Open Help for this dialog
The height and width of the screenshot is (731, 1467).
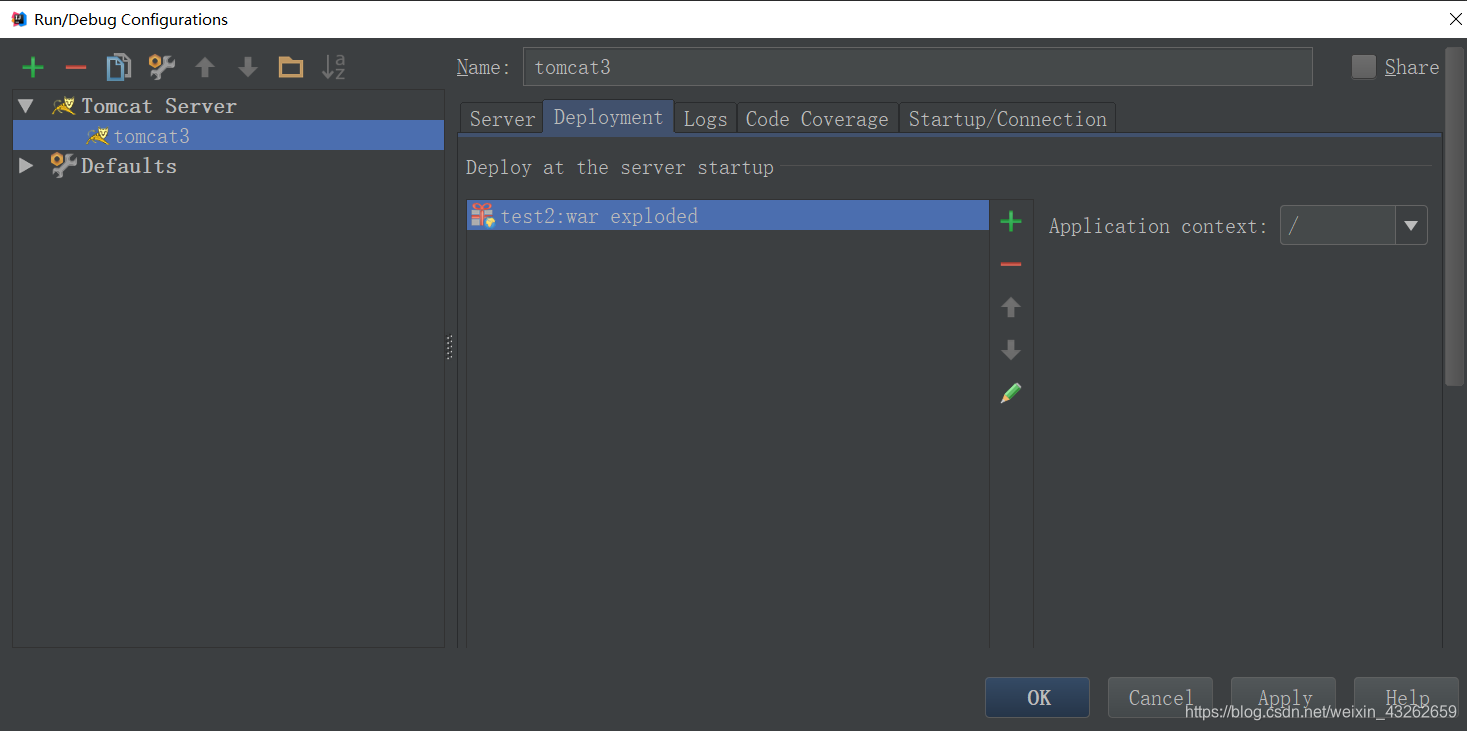pyautogui.click(x=1406, y=697)
